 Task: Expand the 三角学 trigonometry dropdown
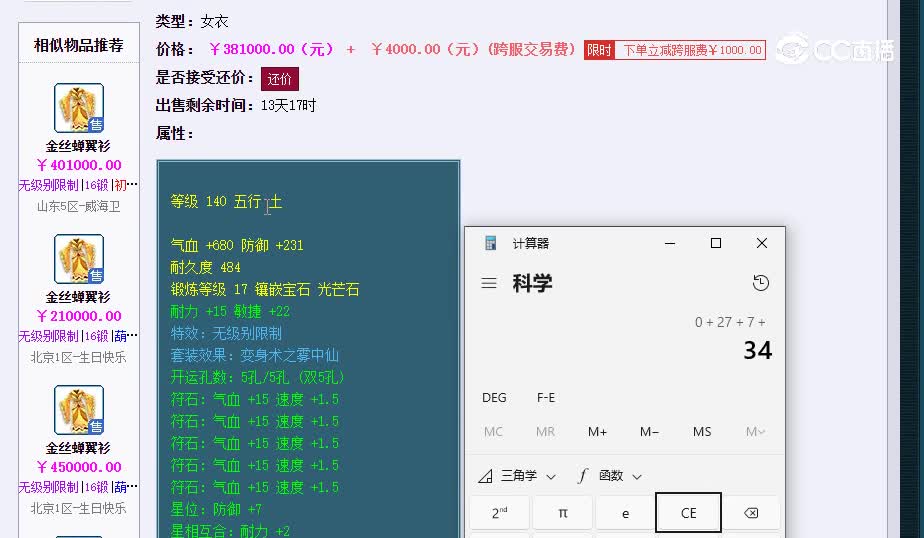pyautogui.click(x=517, y=476)
